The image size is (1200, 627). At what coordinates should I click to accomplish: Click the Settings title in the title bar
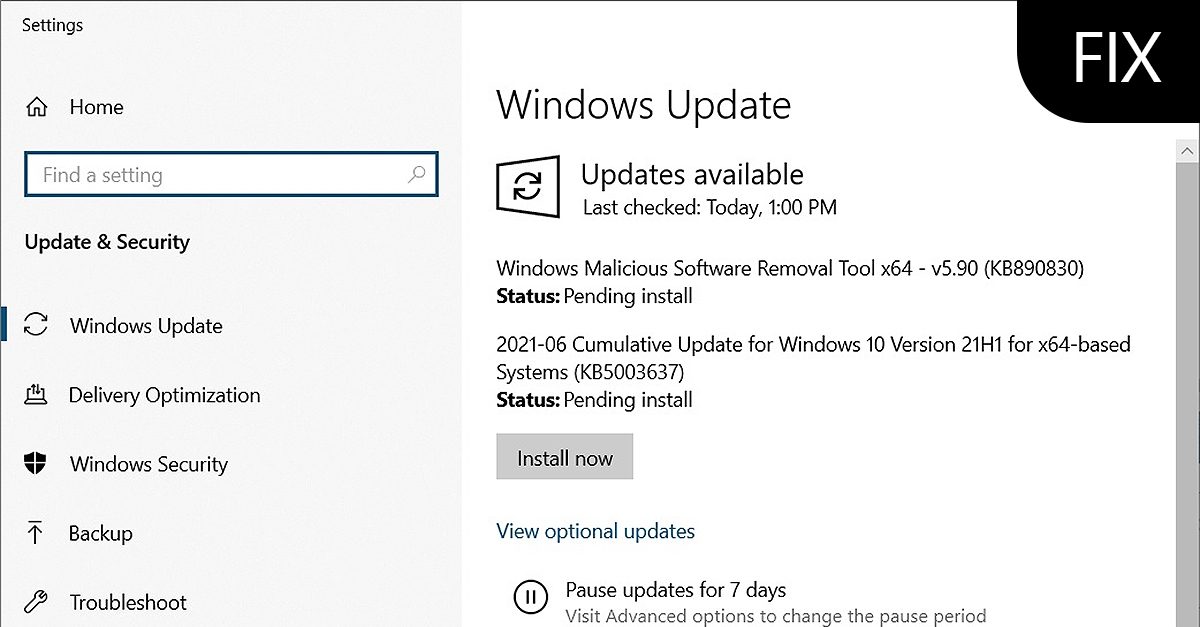pyautogui.click(x=51, y=24)
